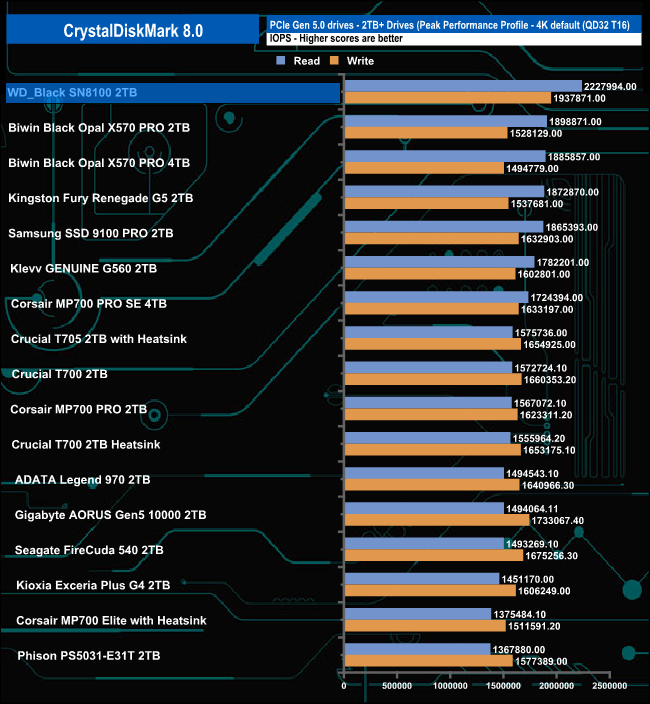Click the value 1885857.00
The image size is (650, 704).
[574, 157]
